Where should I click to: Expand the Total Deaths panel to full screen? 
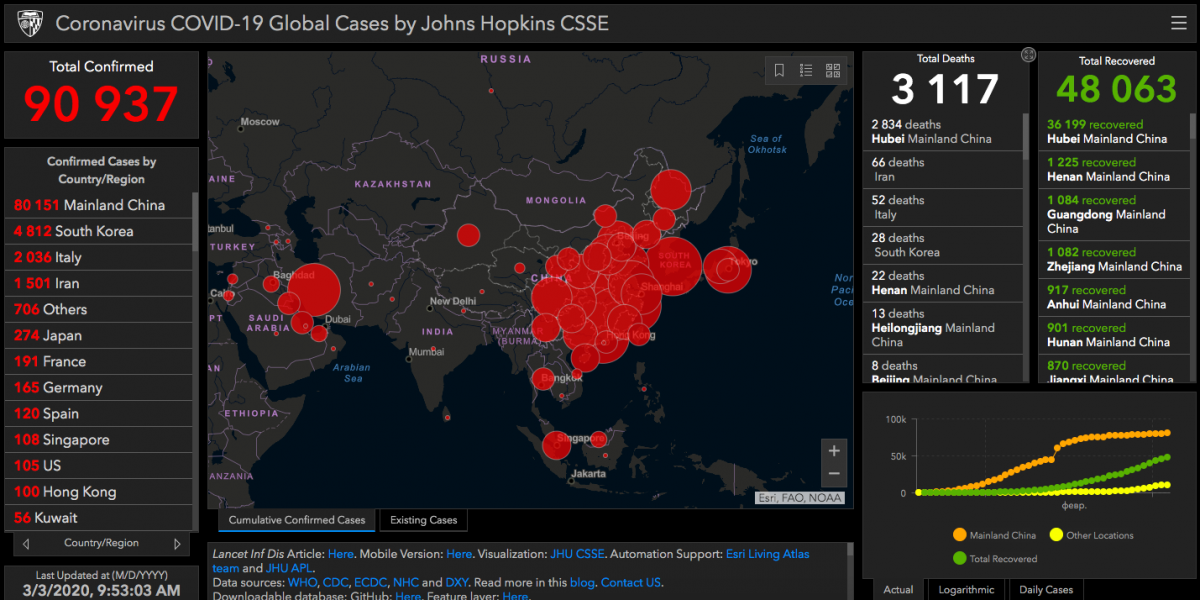[1028, 55]
